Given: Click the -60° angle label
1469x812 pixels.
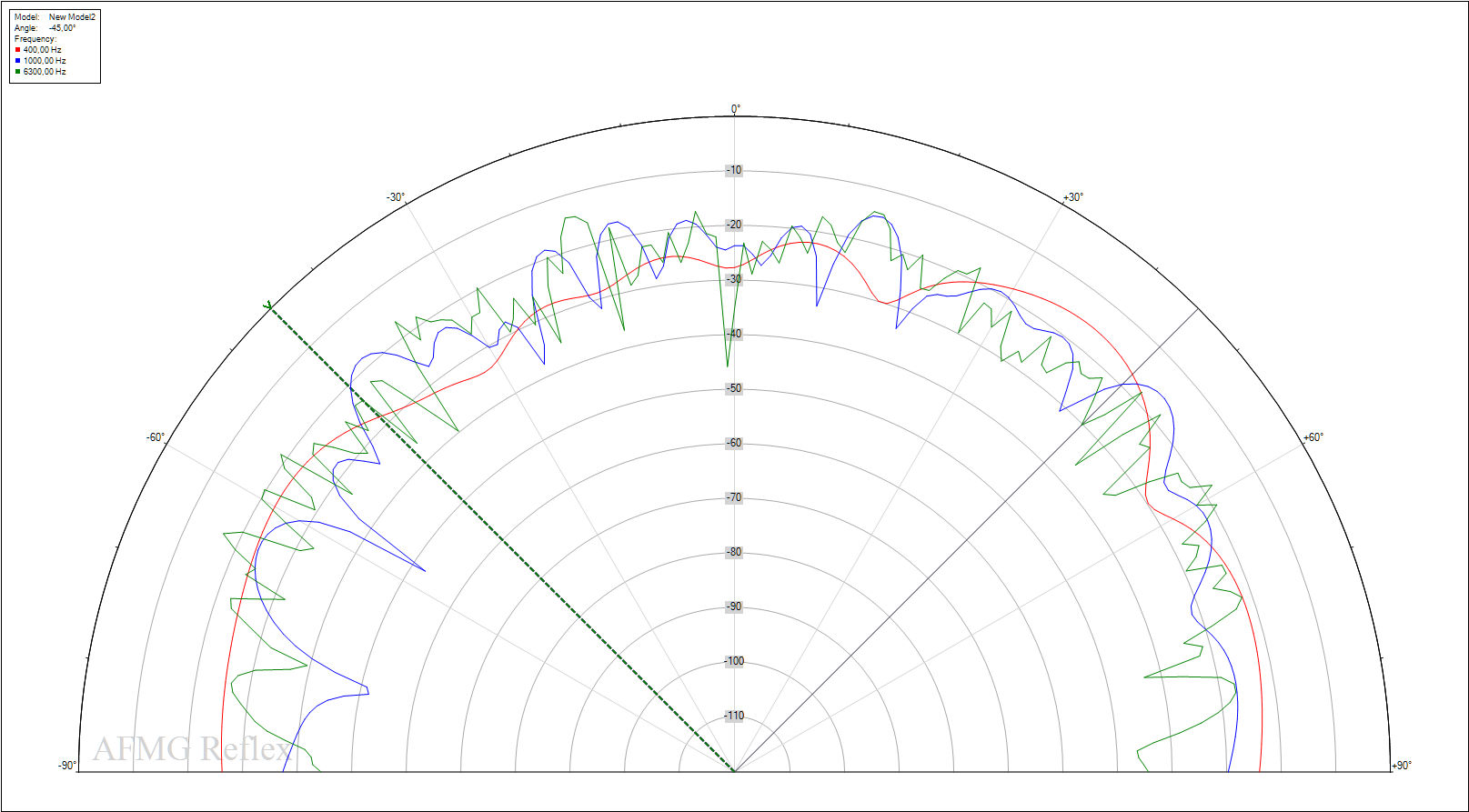Looking at the screenshot, I should coord(156,437).
